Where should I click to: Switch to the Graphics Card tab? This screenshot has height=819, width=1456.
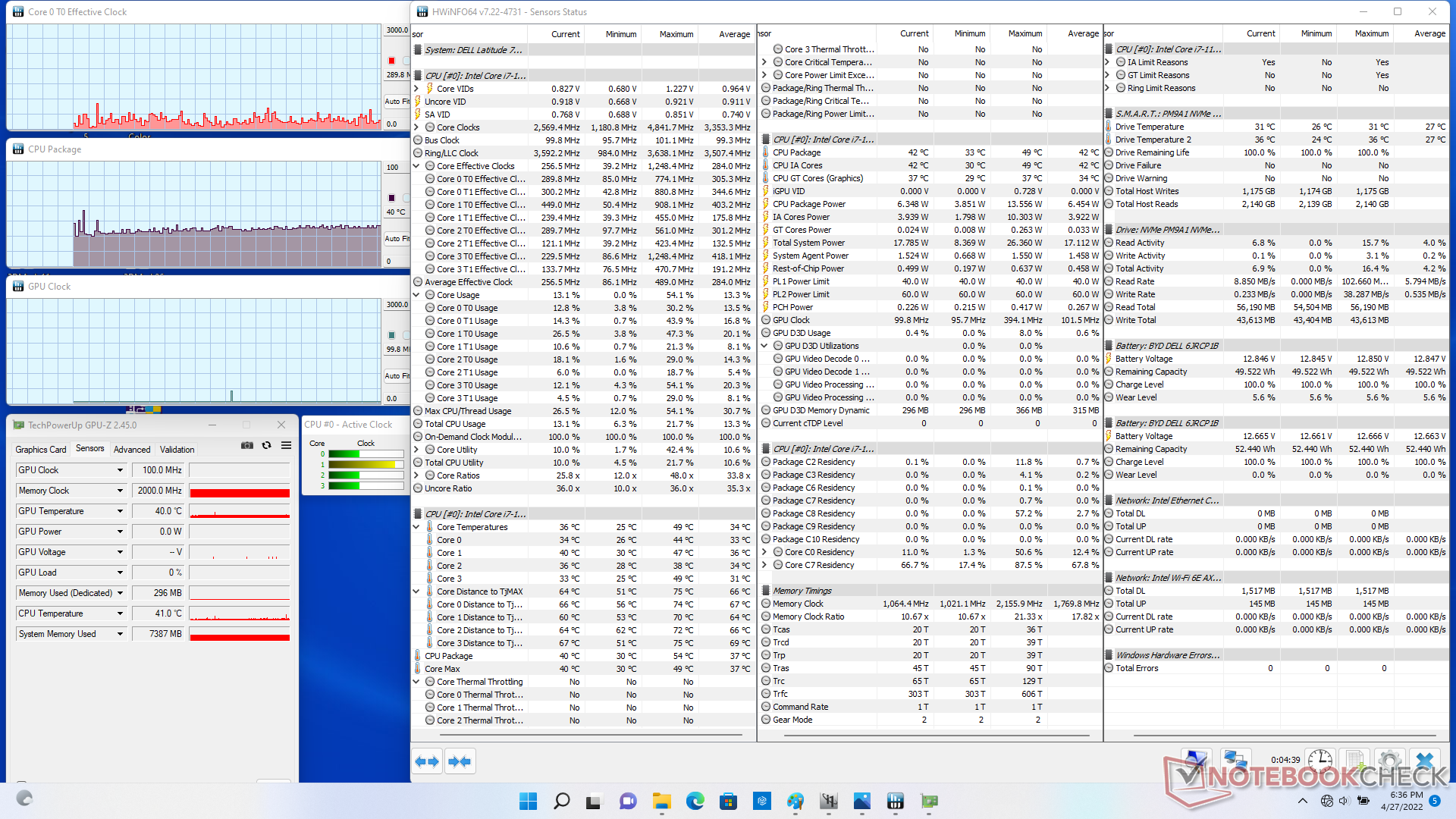click(x=41, y=449)
